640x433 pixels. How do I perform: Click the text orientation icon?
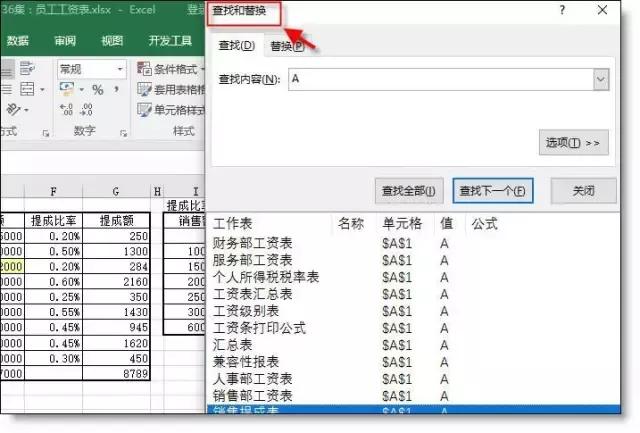(13, 110)
